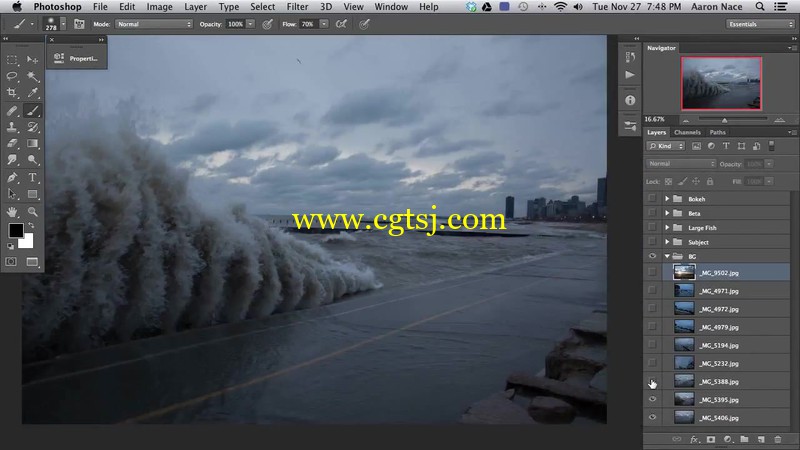Open the Properties panel button

[77, 58]
